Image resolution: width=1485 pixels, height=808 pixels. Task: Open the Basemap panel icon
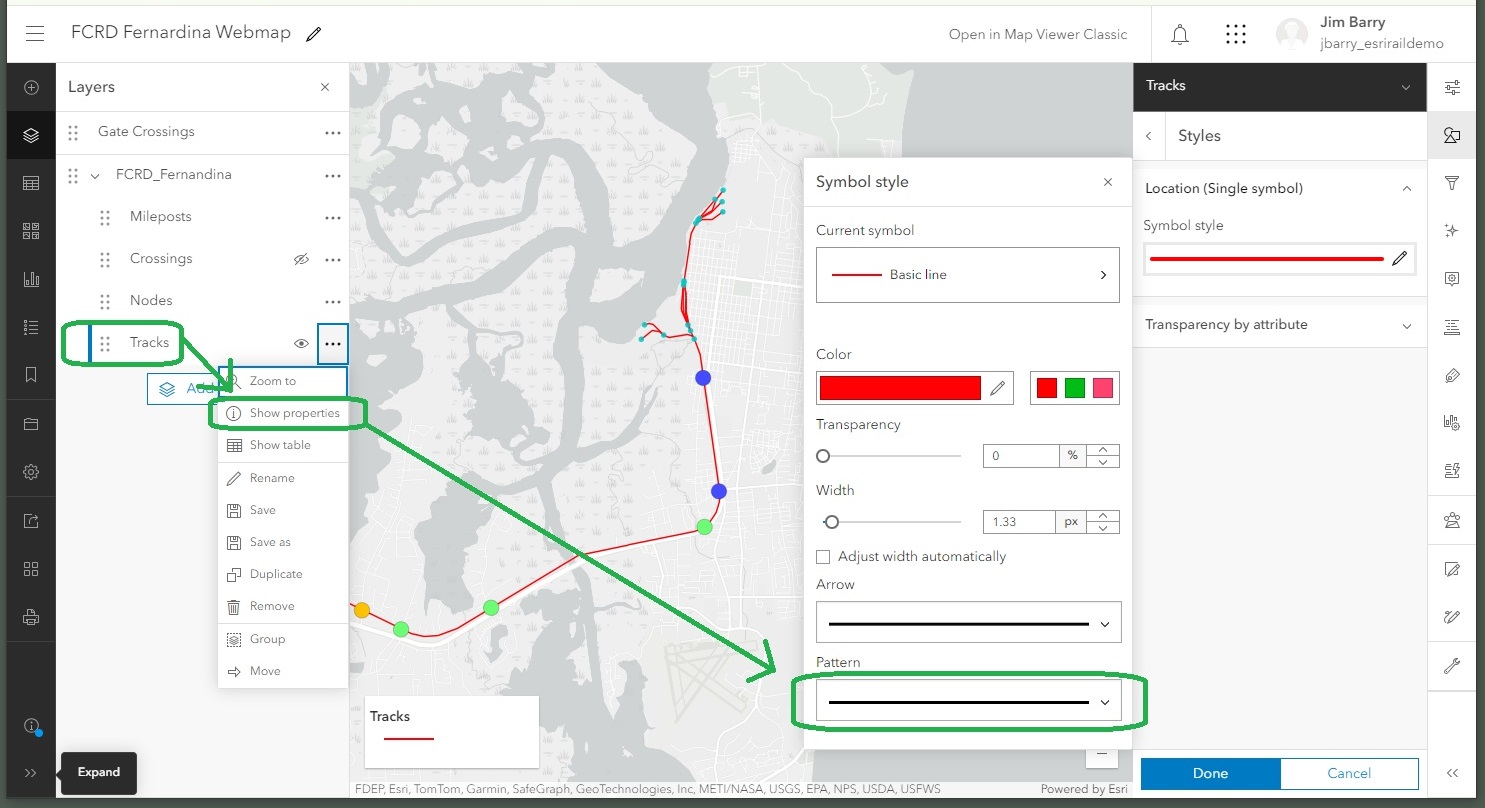tap(31, 230)
